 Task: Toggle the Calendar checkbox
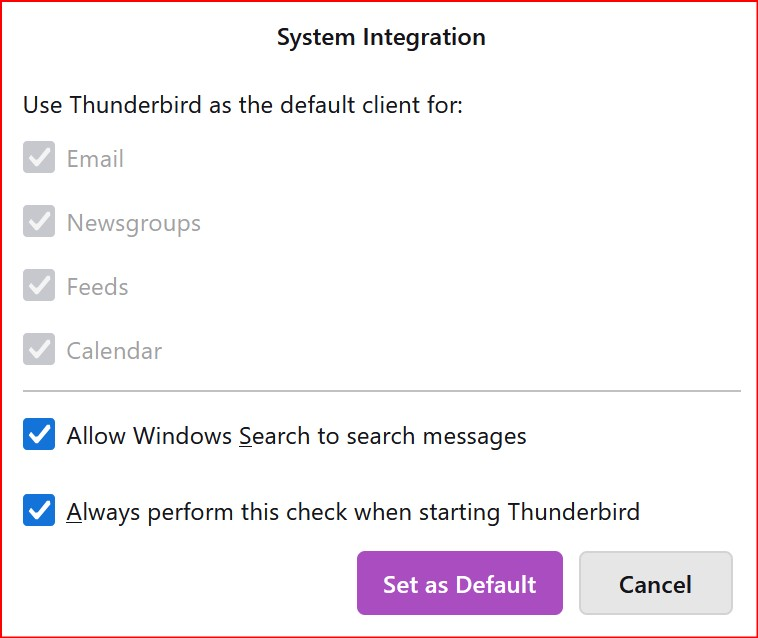coord(39,351)
